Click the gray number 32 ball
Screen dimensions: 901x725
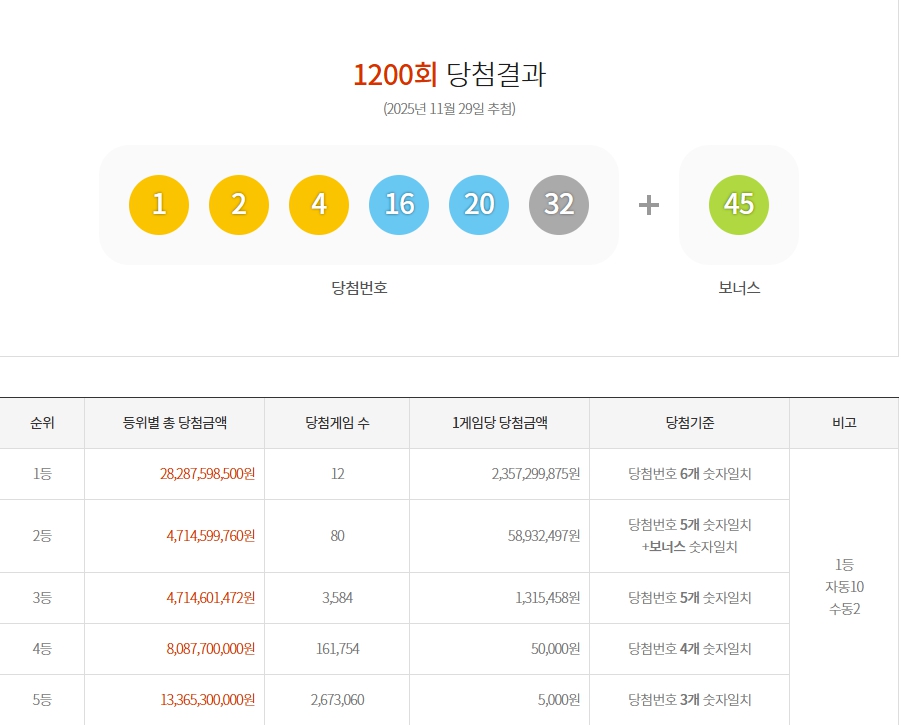[559, 205]
